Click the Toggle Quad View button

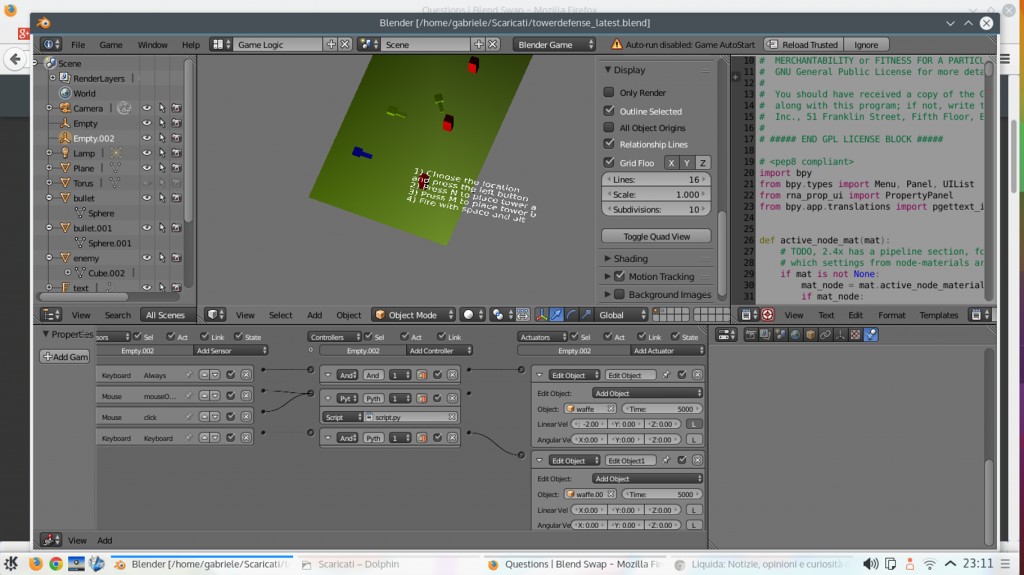[x=655, y=236]
